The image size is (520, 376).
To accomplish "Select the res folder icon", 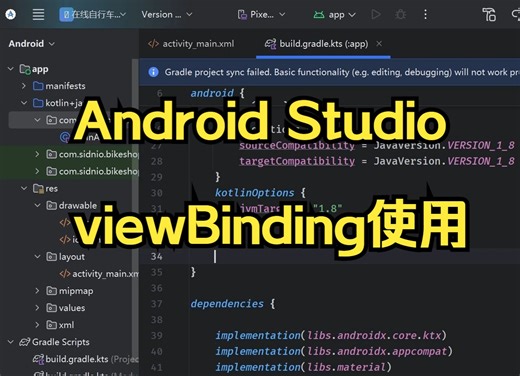I will click(x=38, y=189).
